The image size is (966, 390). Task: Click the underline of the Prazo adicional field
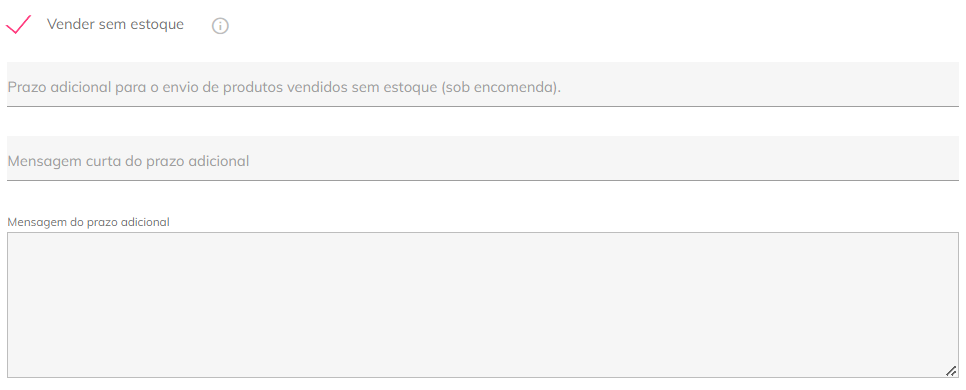click(482, 106)
